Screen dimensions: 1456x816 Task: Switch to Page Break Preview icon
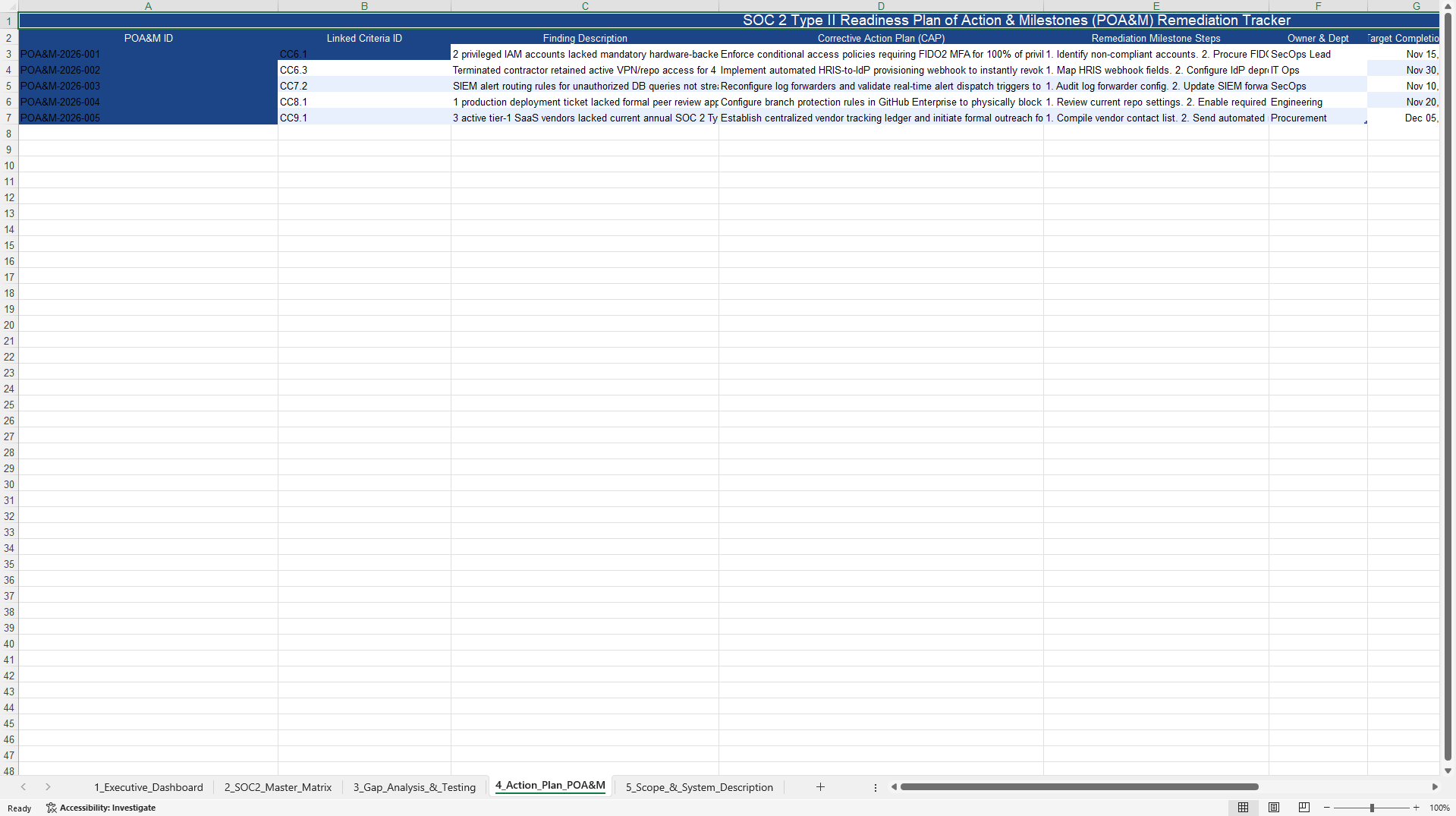tap(1304, 808)
